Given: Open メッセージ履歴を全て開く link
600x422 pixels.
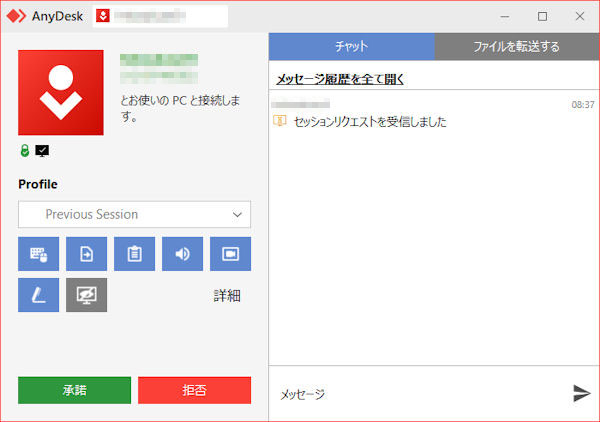Looking at the screenshot, I should coord(340,79).
